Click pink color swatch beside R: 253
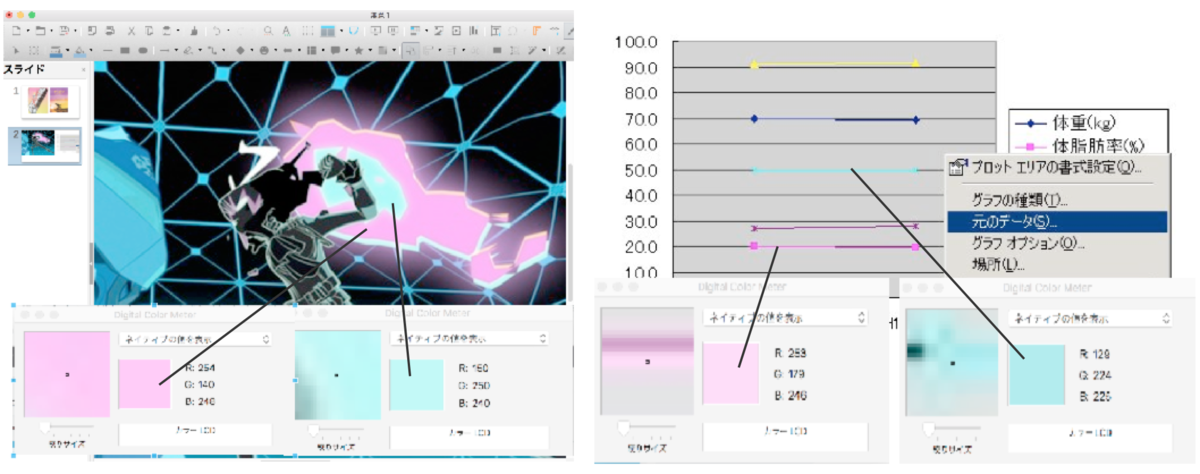 (x=730, y=374)
